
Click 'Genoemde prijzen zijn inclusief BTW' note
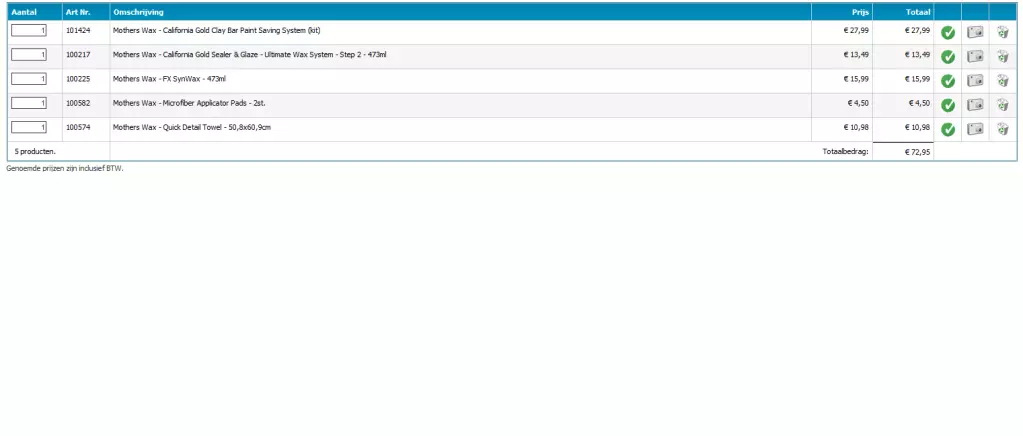(x=65, y=168)
